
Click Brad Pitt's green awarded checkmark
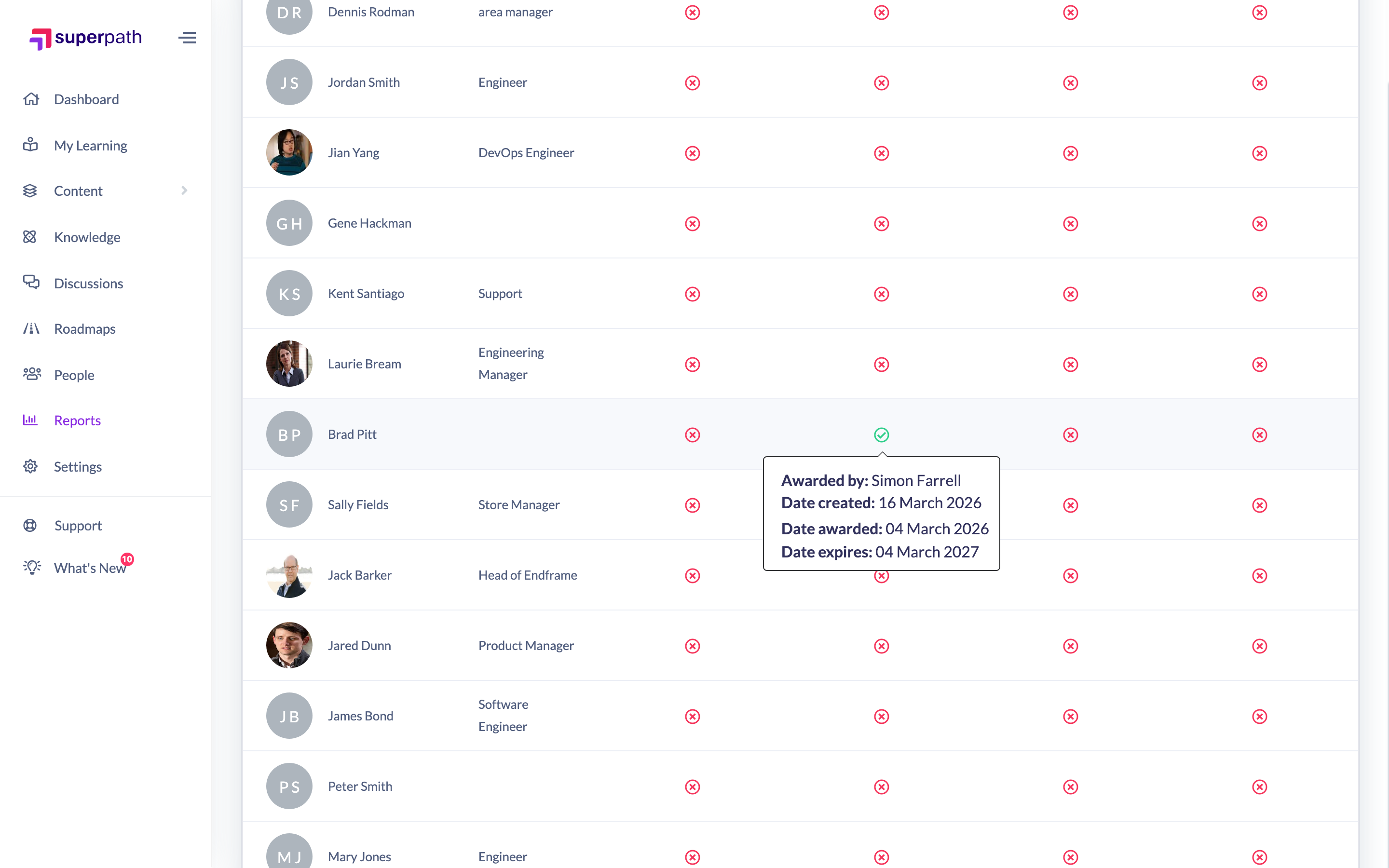tap(882, 434)
